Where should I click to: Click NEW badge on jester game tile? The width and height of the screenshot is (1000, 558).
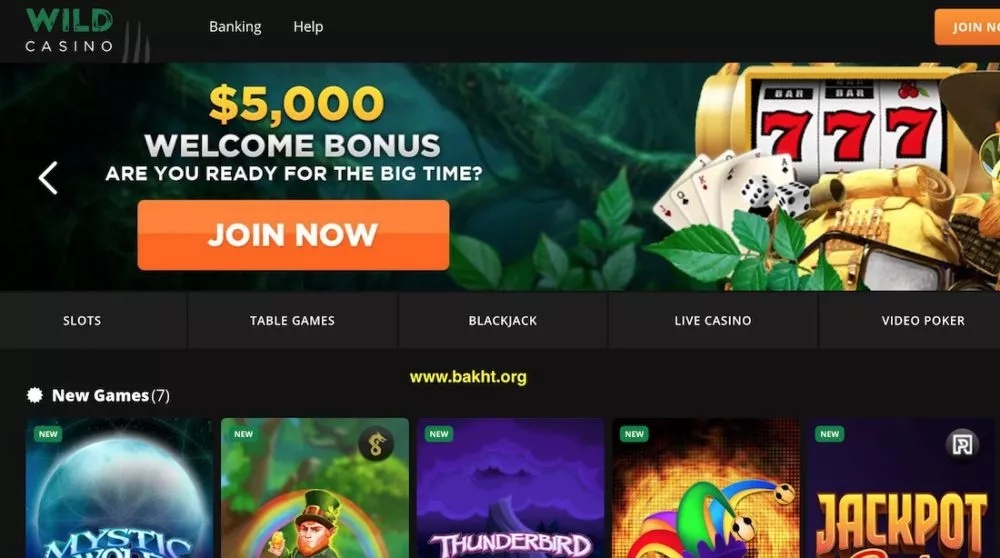tap(634, 434)
